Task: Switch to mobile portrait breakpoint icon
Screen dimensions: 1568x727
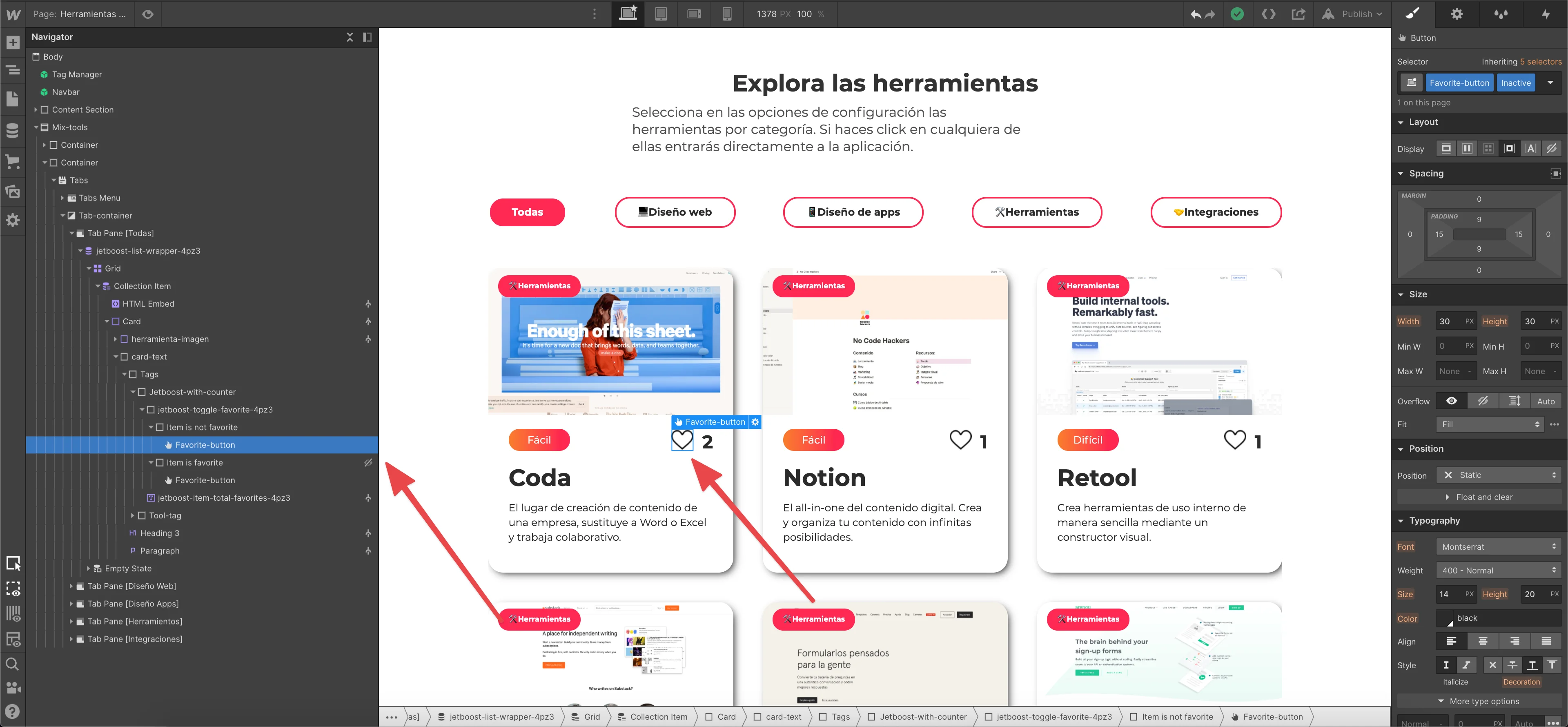Action: click(727, 14)
